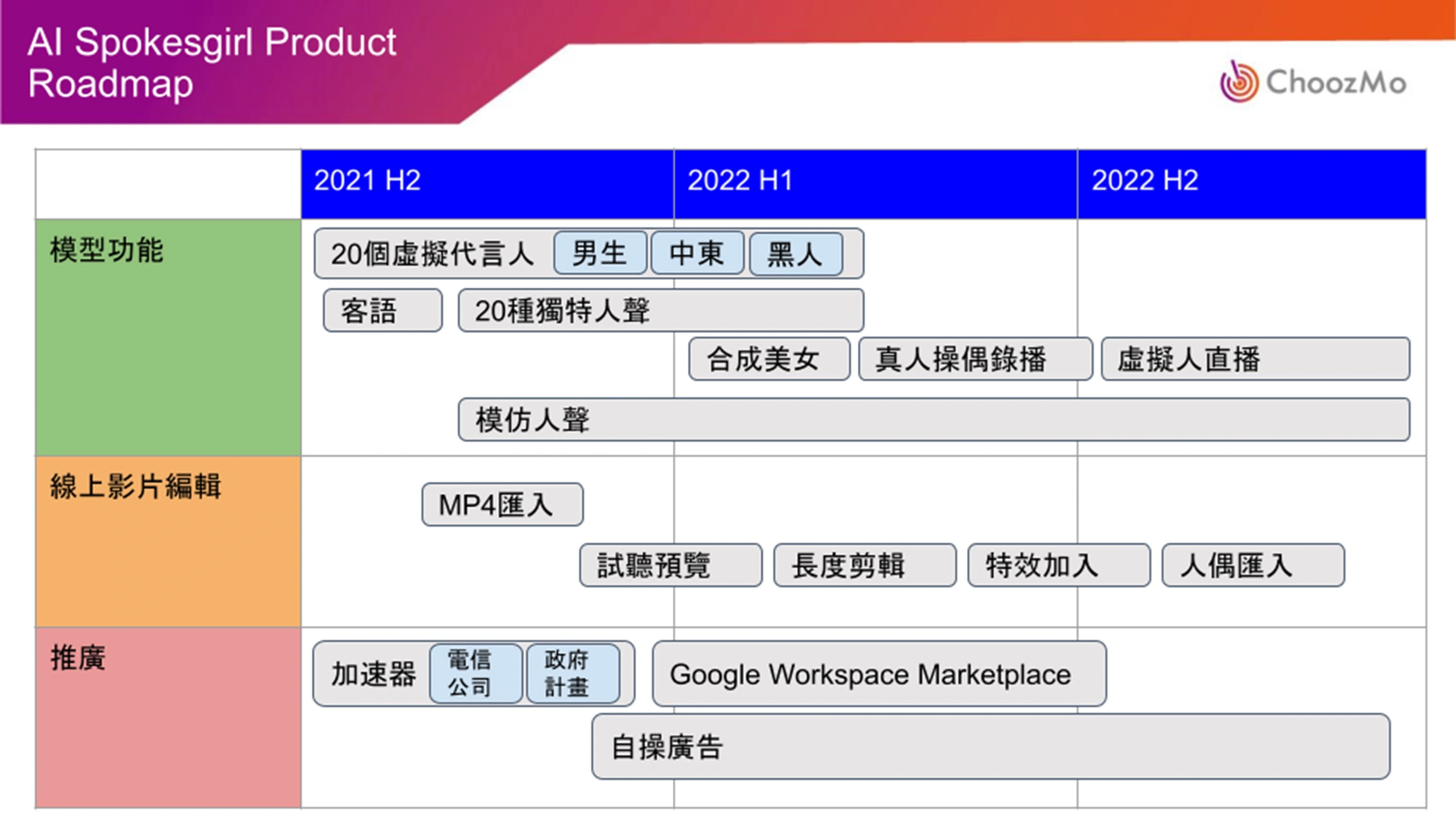The height and width of the screenshot is (819, 1456).
Task: Select the 虛擬人直播 roadmap box
Action: click(1255, 359)
